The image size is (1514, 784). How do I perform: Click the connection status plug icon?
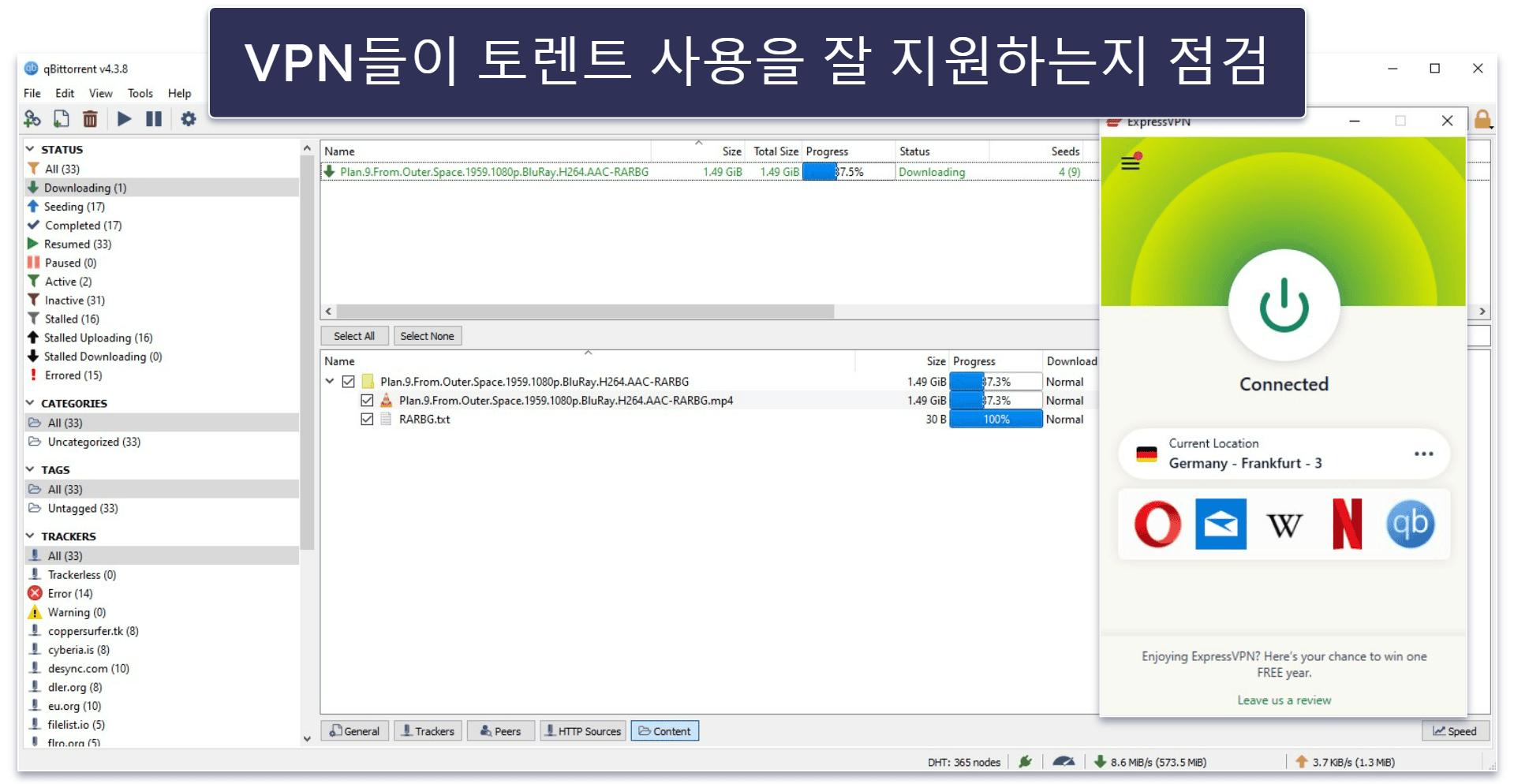(x=1026, y=761)
